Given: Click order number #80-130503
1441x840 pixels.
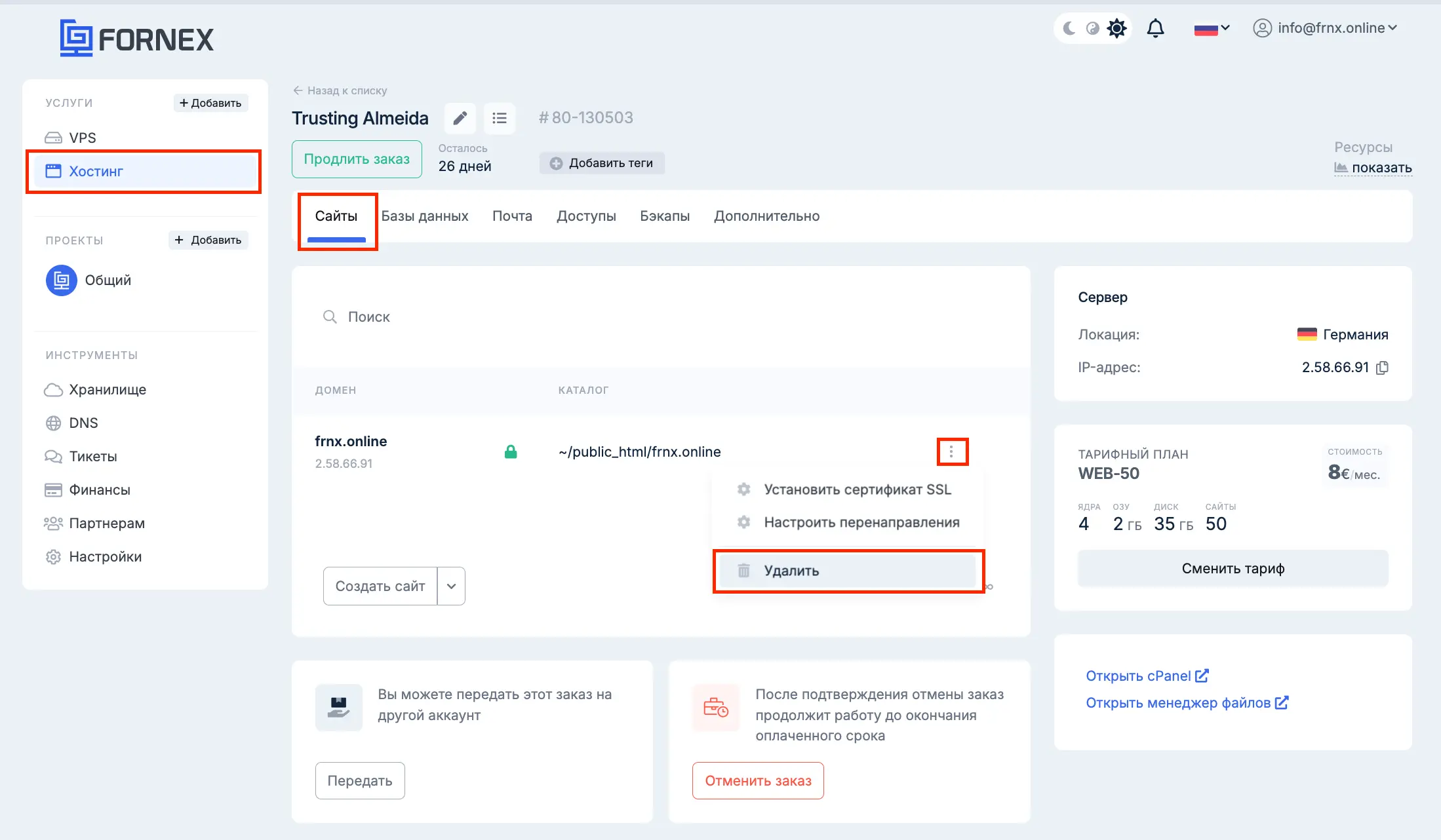Looking at the screenshot, I should [x=586, y=118].
